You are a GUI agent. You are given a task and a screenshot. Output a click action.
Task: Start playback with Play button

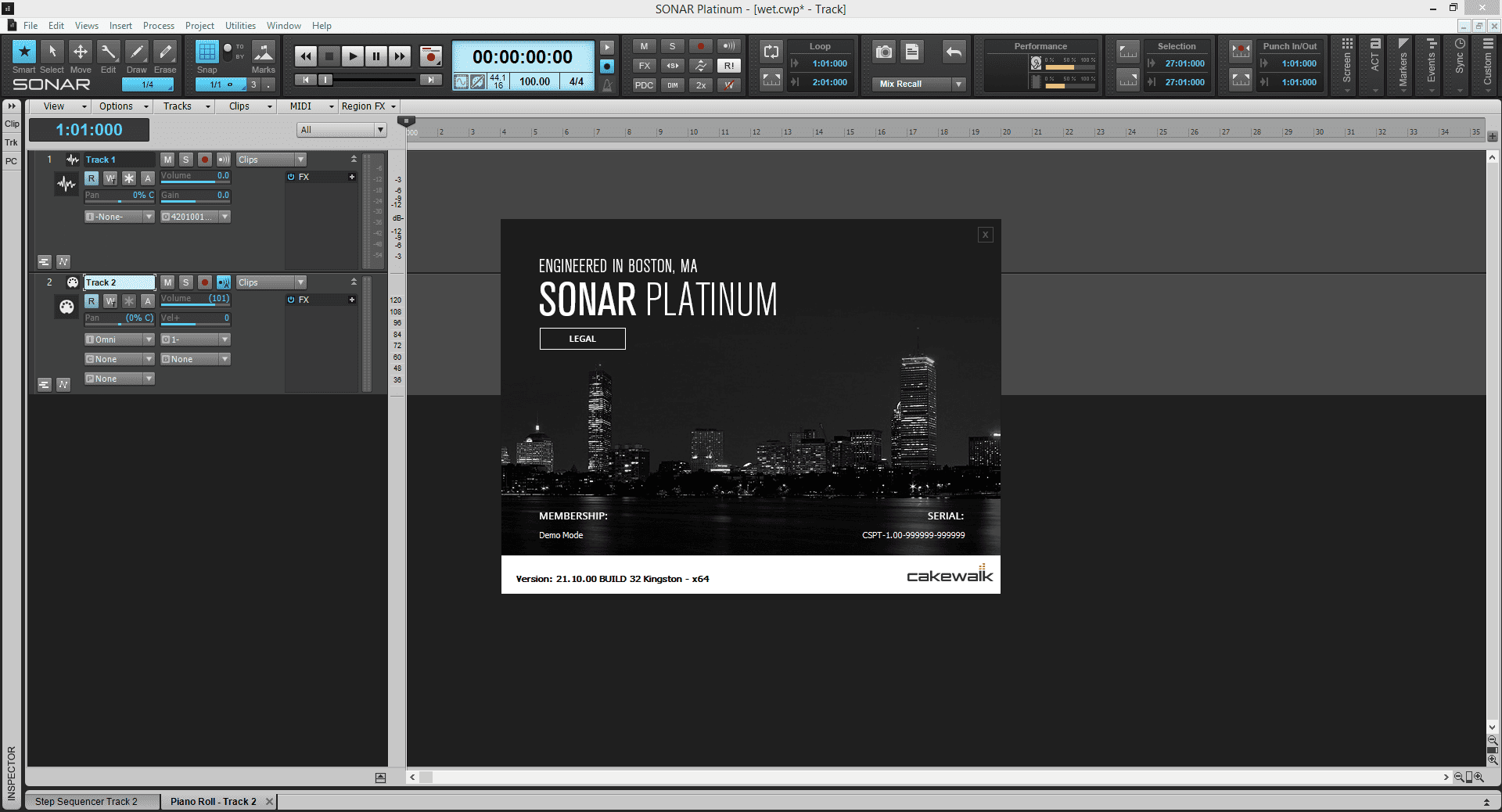coord(353,56)
